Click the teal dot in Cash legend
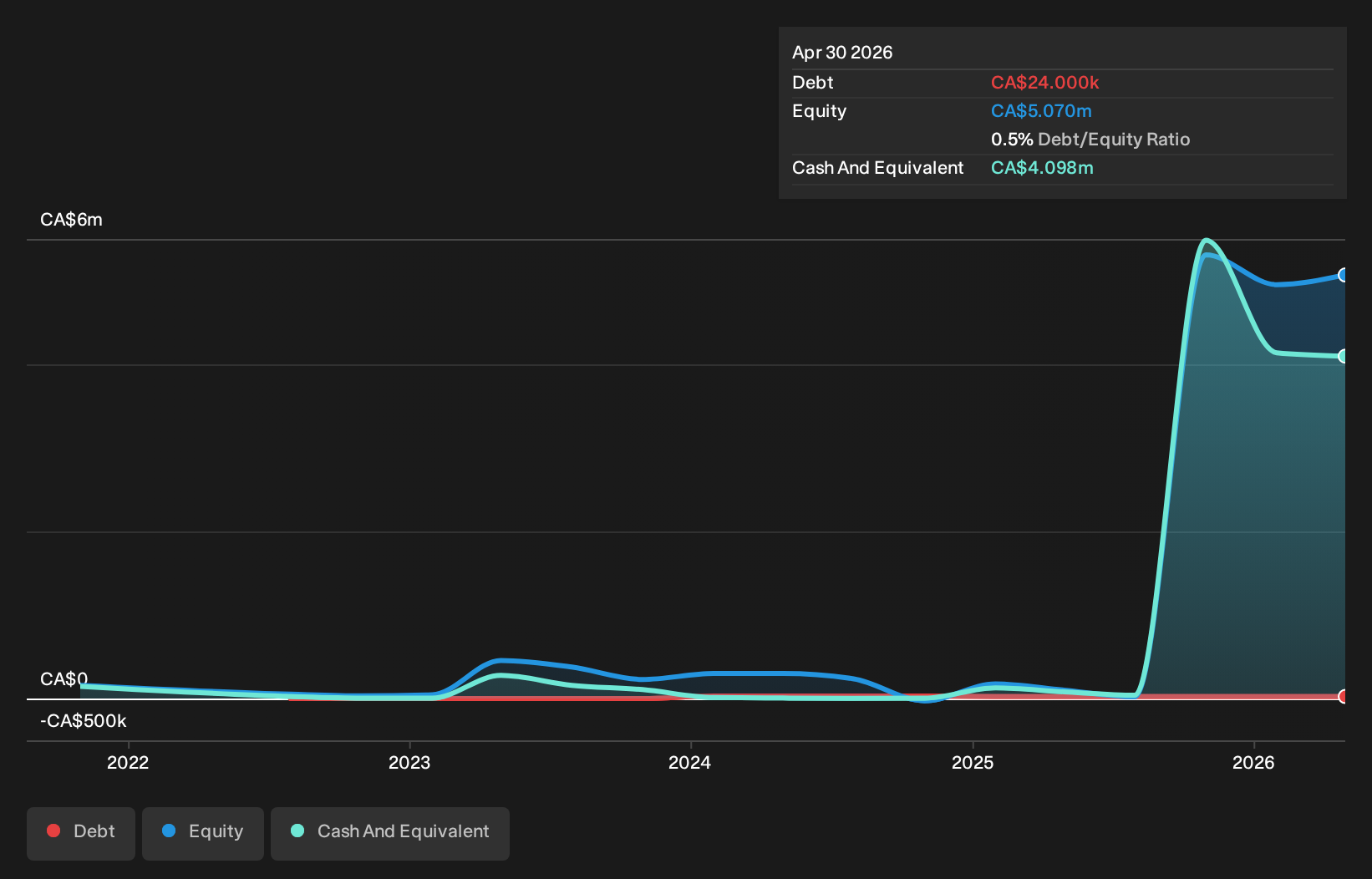1372x879 pixels. pyautogui.click(x=297, y=831)
